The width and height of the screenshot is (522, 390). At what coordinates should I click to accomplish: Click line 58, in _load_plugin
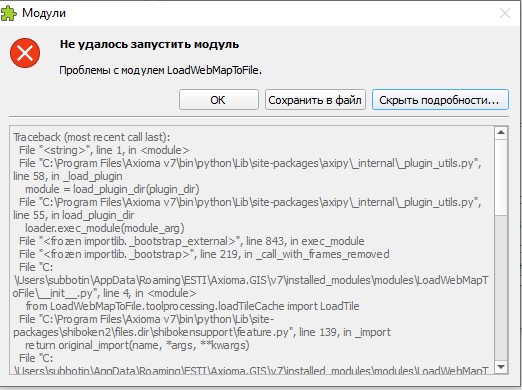68,176
